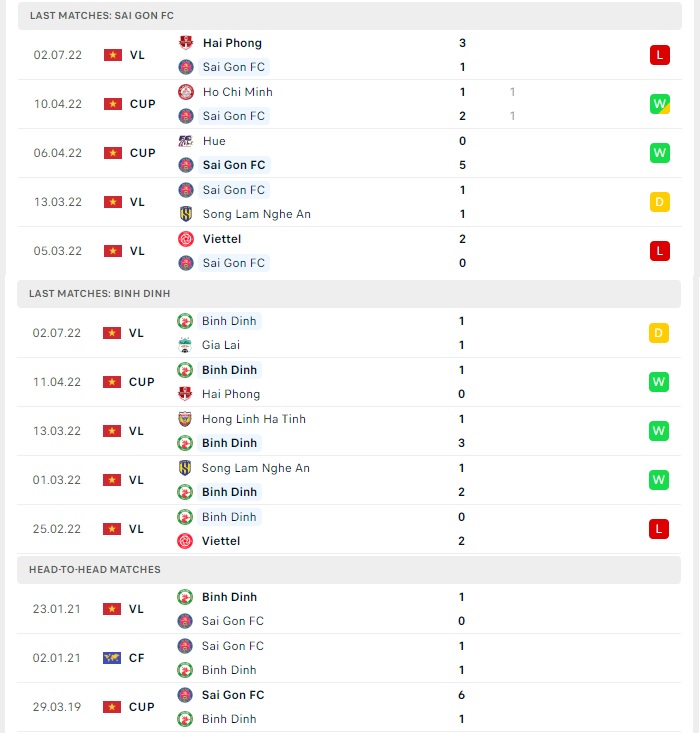The image size is (700, 733).
Task: Click the Song Lam Nghe An crest on 13.03.22
Action: [x=186, y=214]
